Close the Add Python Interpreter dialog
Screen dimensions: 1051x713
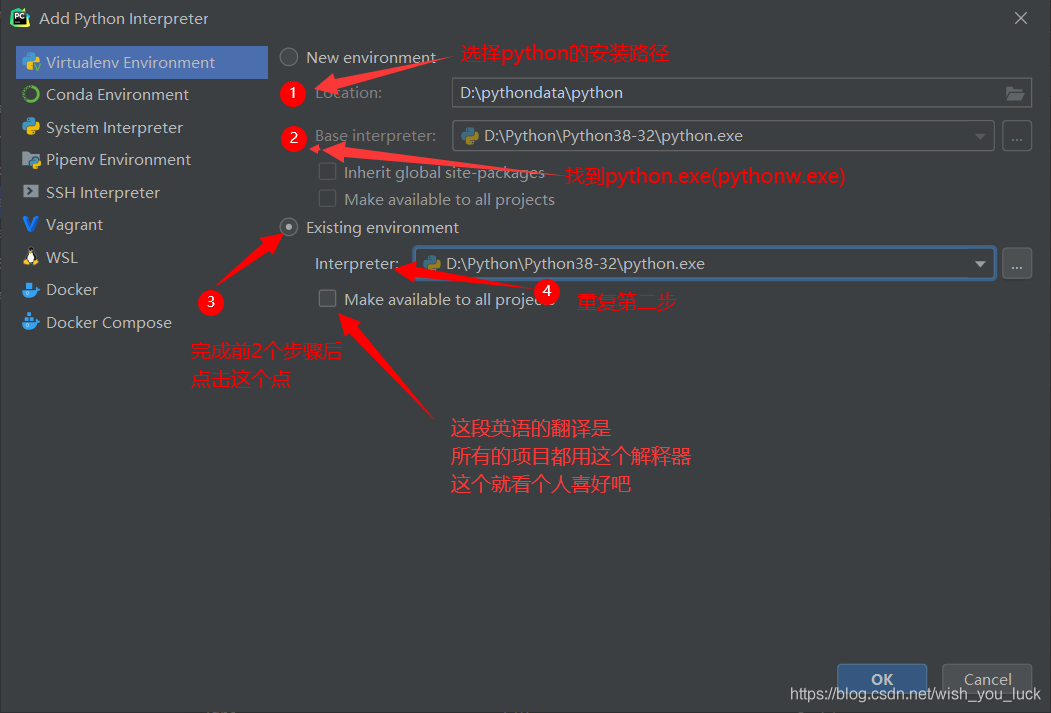[1021, 18]
